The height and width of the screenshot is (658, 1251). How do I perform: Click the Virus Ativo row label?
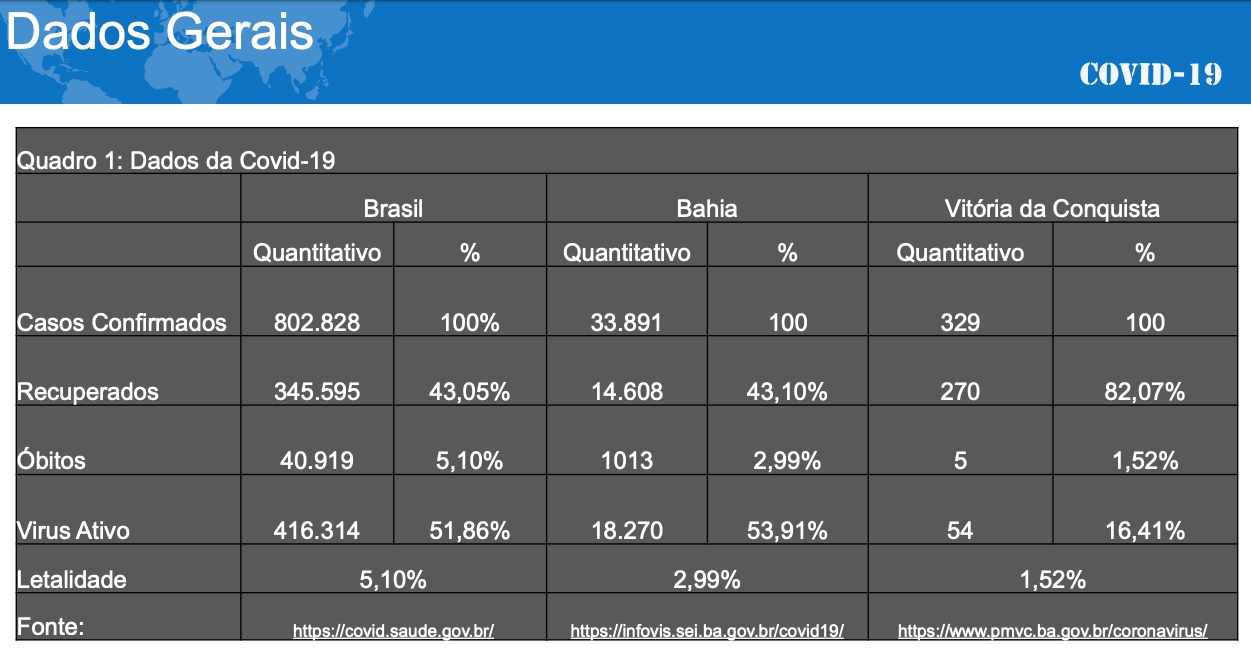tap(74, 529)
